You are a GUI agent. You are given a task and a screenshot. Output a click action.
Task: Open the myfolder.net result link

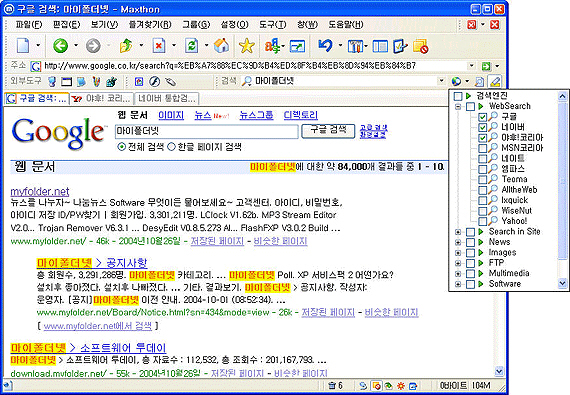click(40, 192)
